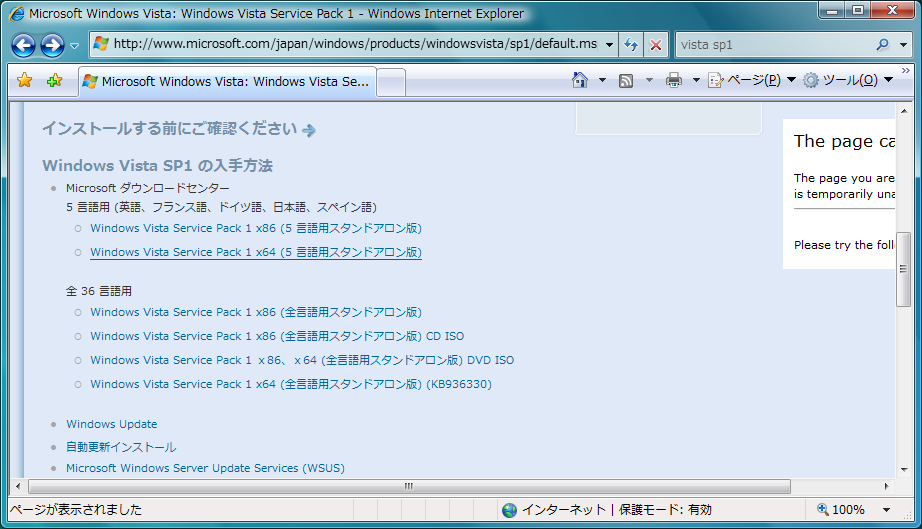Open search provider options dropdown
Image resolution: width=922 pixels, height=529 pixels.
[x=903, y=45]
